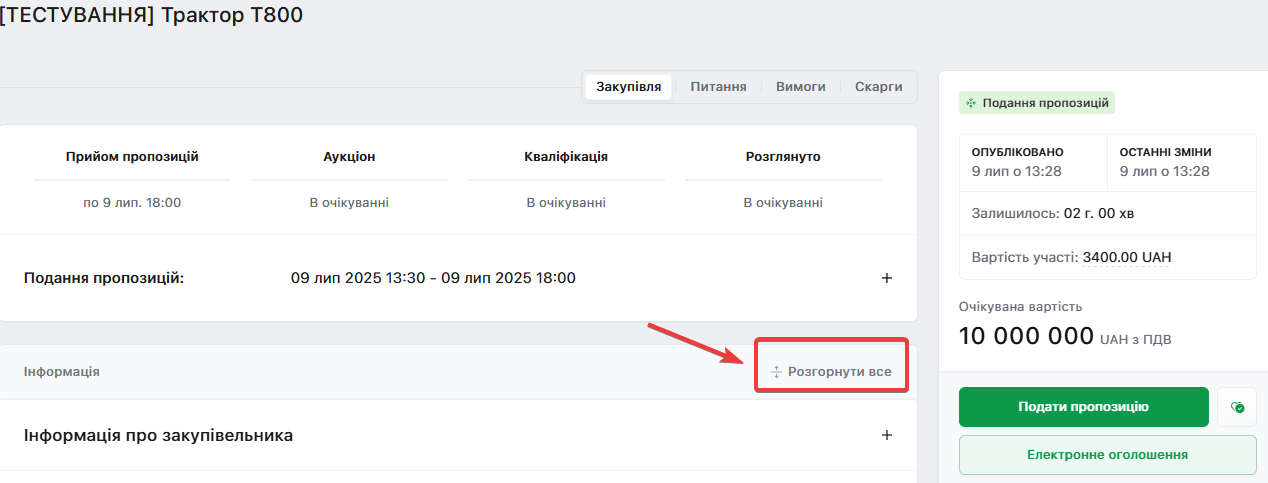Click the Кваліфікація stage in timeline

click(x=566, y=157)
